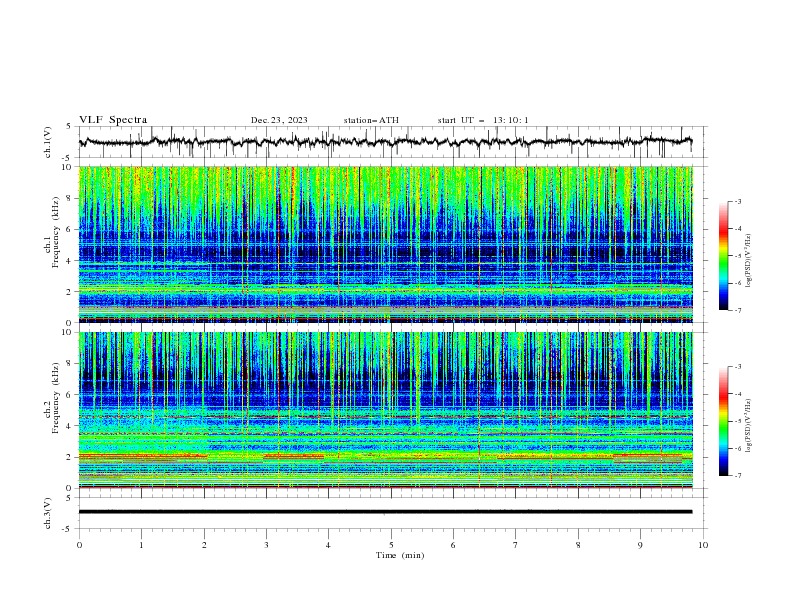Click the thick black ch.3 voltage trace

[385, 512]
